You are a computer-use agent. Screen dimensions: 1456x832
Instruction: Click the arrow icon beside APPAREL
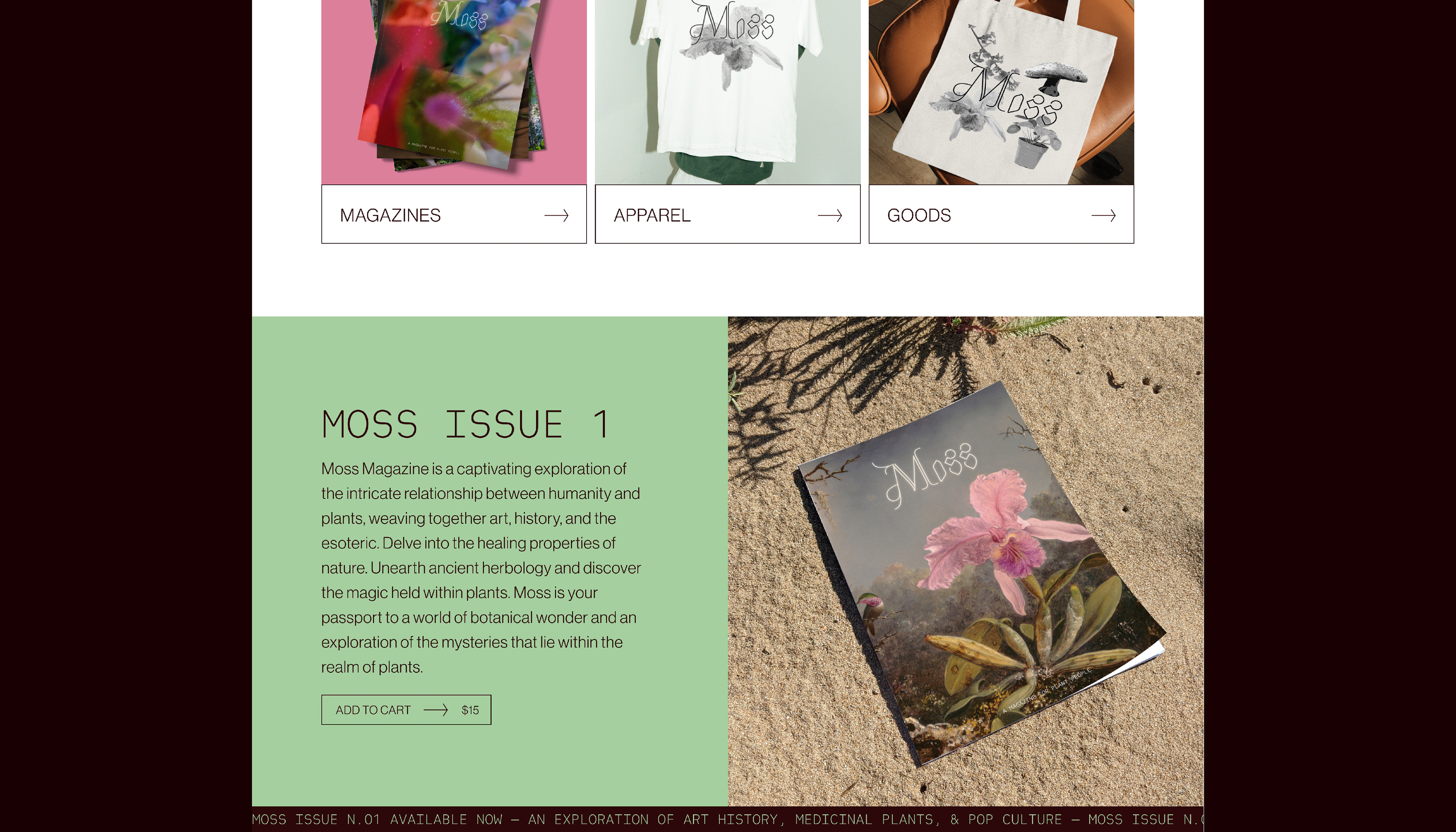pos(829,215)
